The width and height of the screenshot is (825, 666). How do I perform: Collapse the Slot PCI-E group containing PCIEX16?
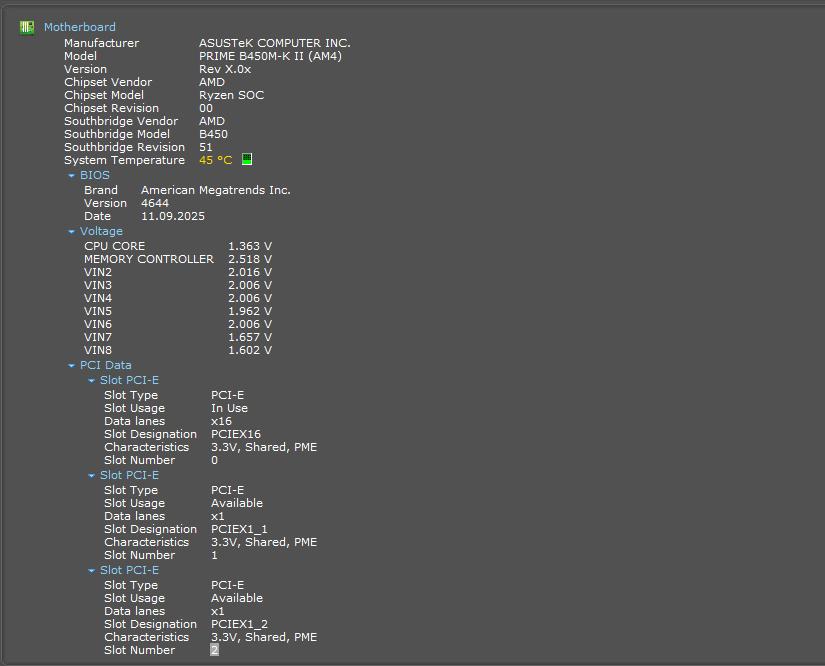[x=91, y=381]
